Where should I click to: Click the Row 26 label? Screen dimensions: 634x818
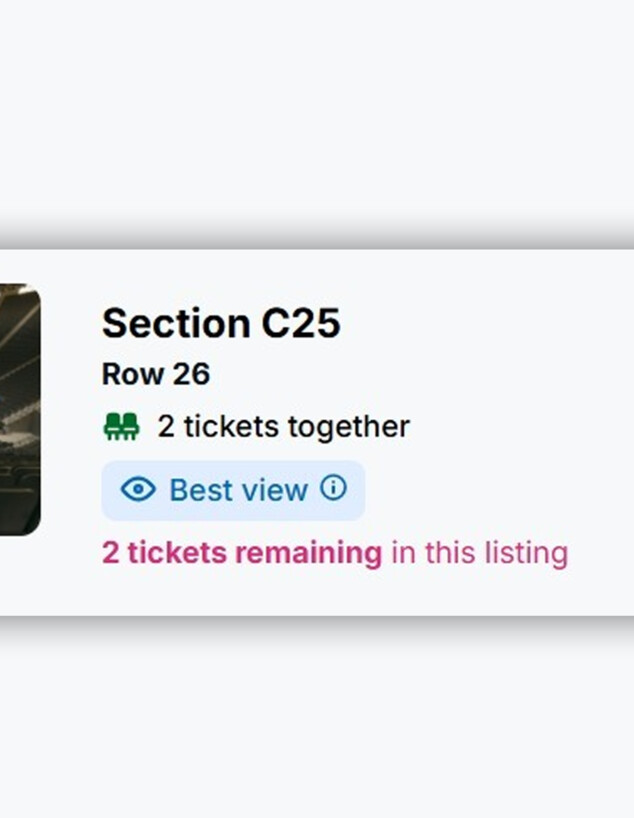click(155, 374)
